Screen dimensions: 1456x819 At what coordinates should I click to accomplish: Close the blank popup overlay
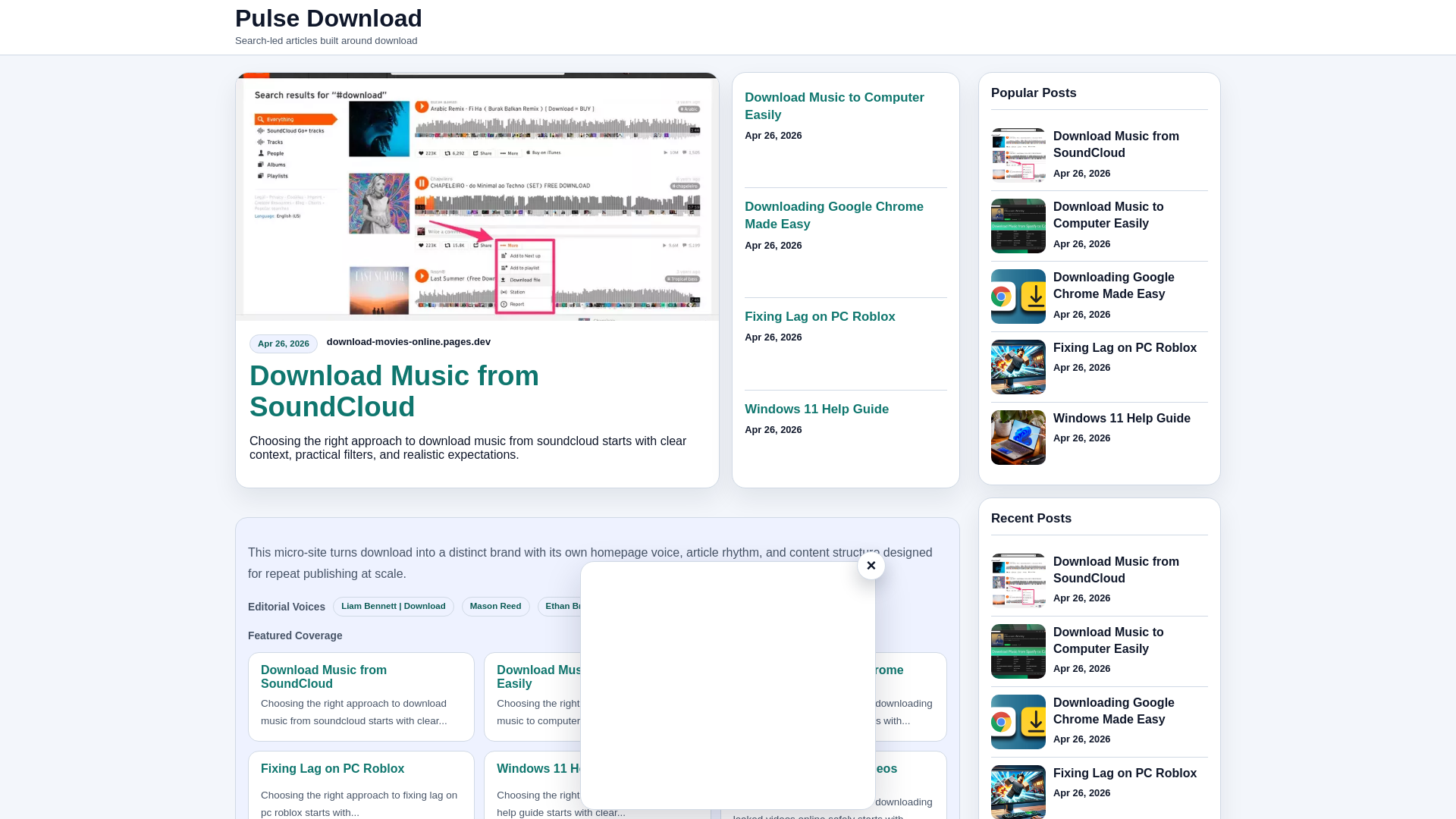tap(871, 566)
